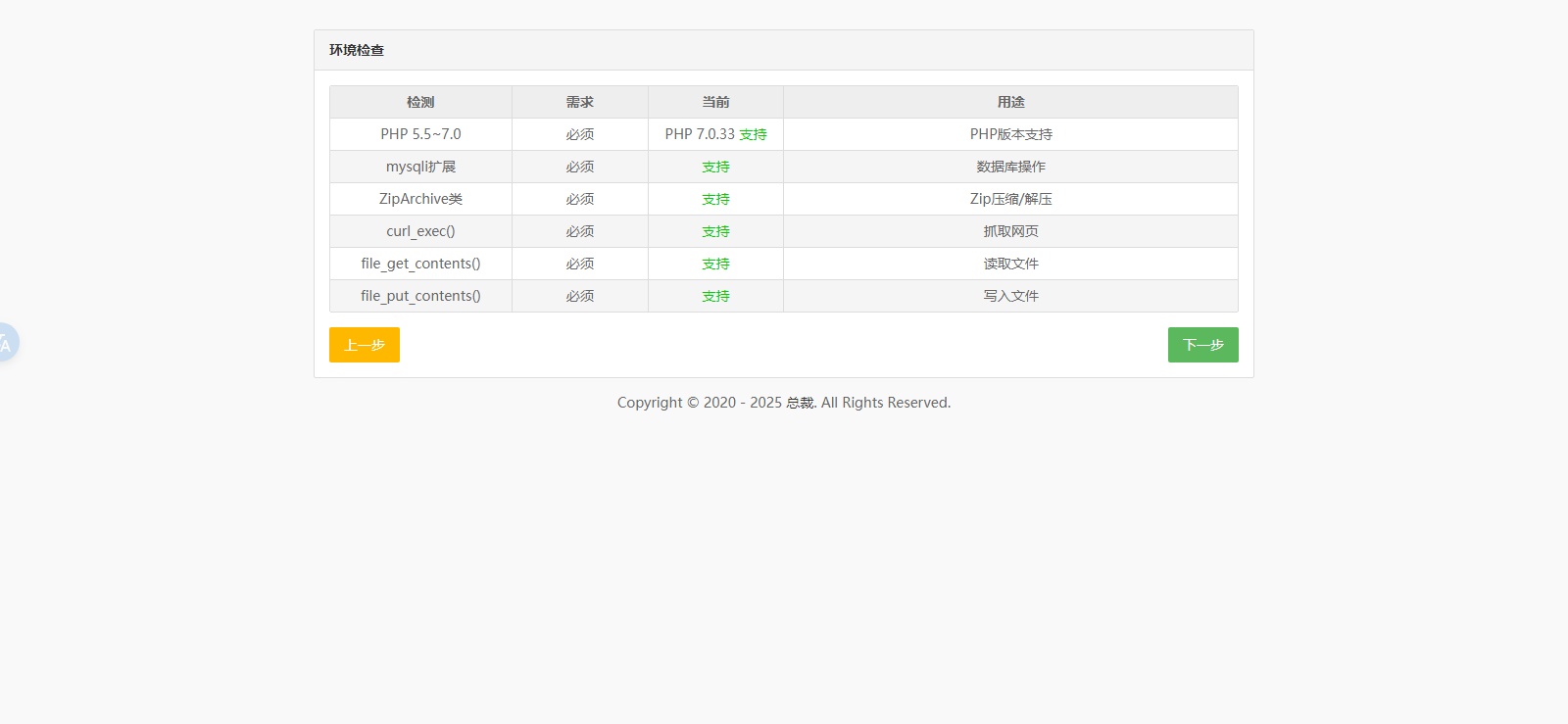Viewport: 1568px width, 724px height.
Task: Select the PHP版本支持 usage cell
Action: 1010,134
